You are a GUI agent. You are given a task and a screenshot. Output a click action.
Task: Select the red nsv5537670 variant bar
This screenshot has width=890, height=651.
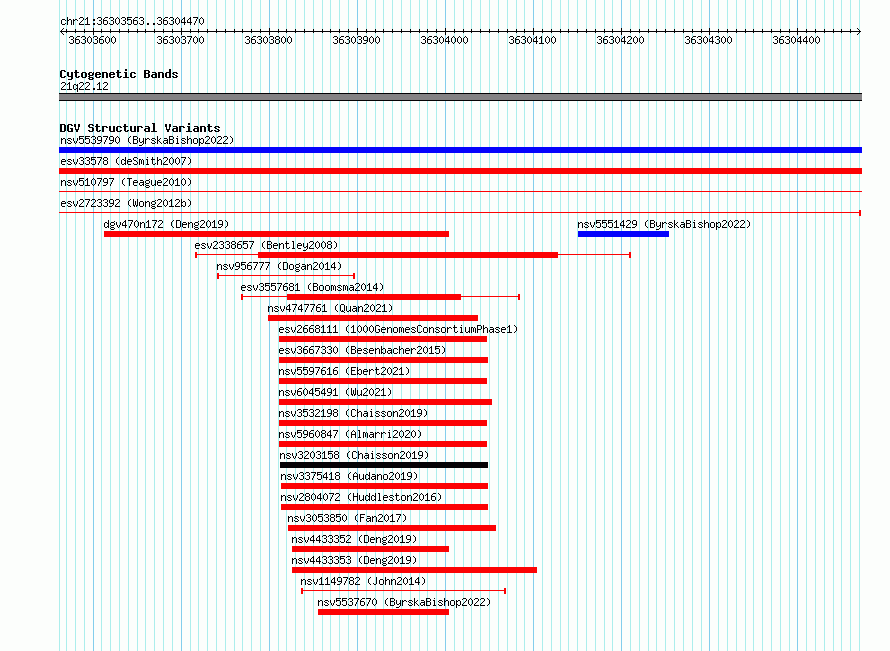[383, 612]
